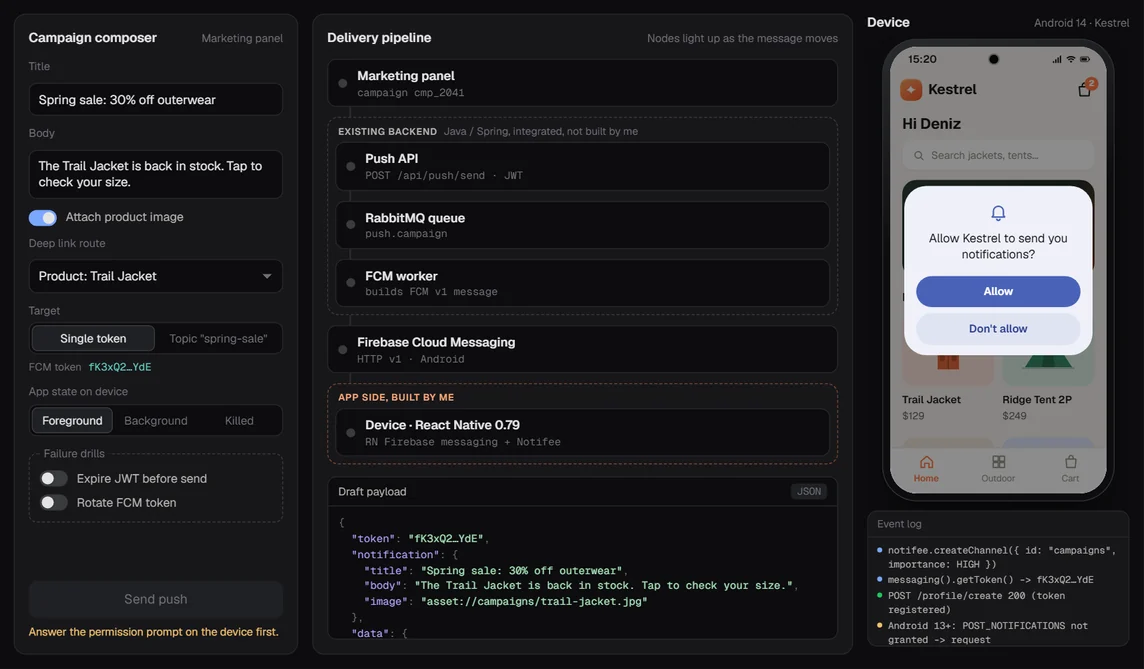Enable the Expire JWT before send drill
The image size is (1144, 669).
[x=53, y=479]
